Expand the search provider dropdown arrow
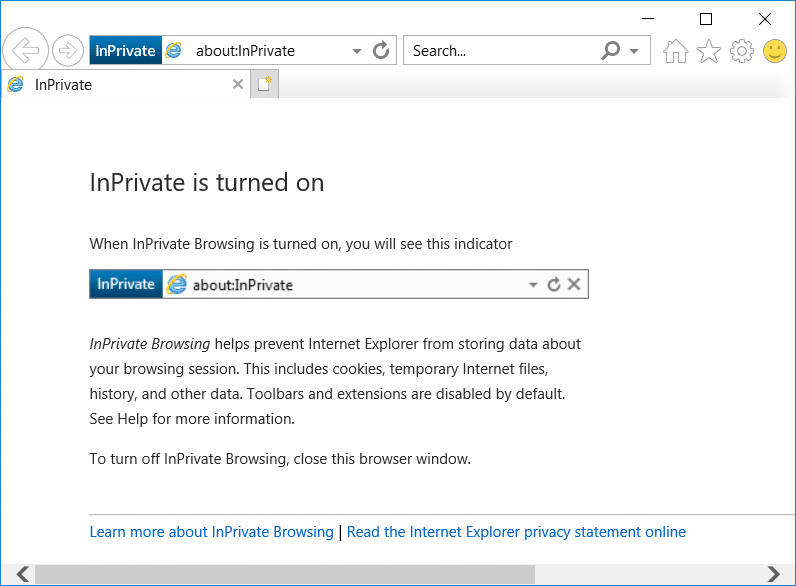Image resolution: width=796 pixels, height=586 pixels. [635, 51]
